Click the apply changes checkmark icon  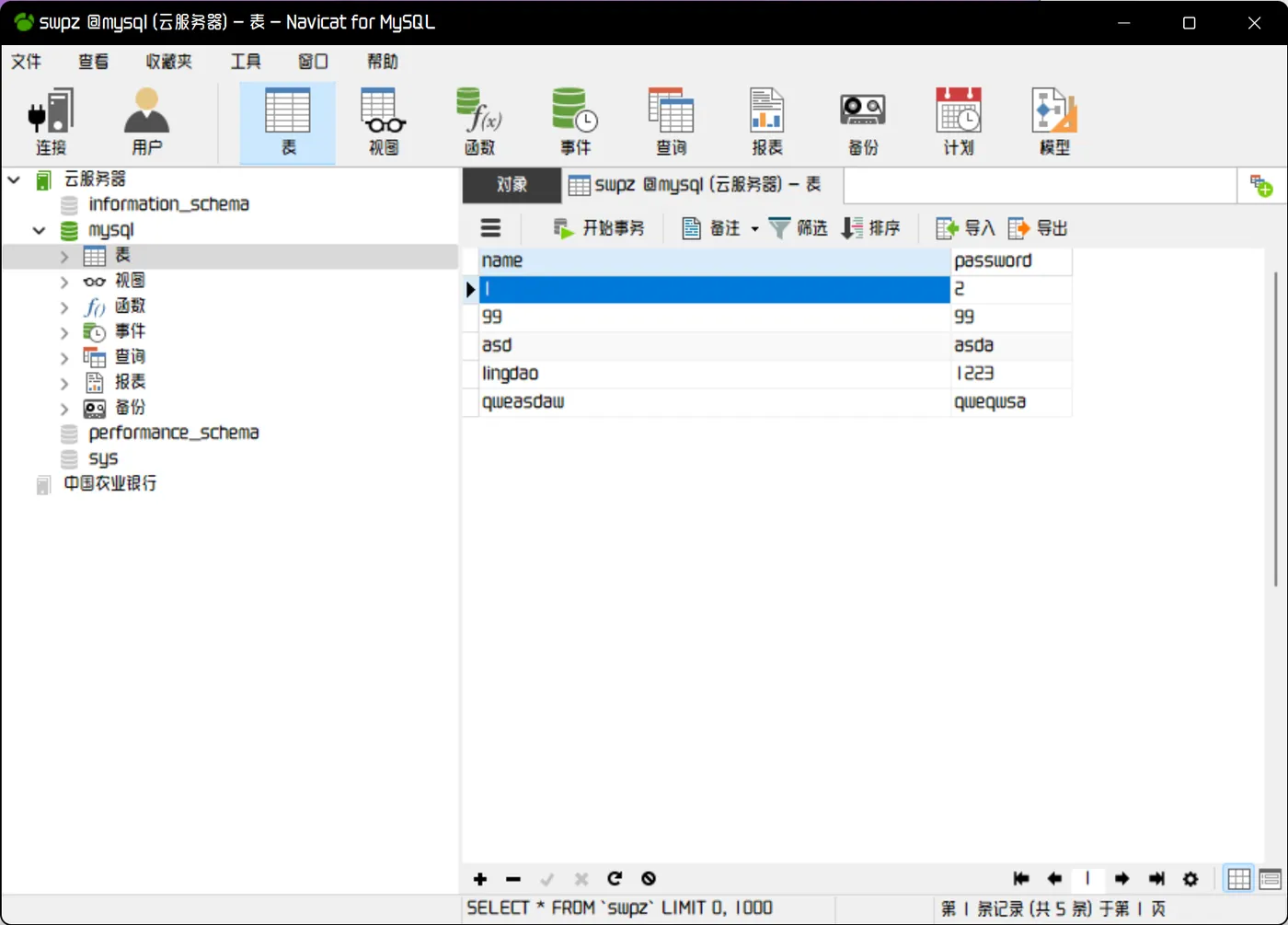click(x=547, y=879)
